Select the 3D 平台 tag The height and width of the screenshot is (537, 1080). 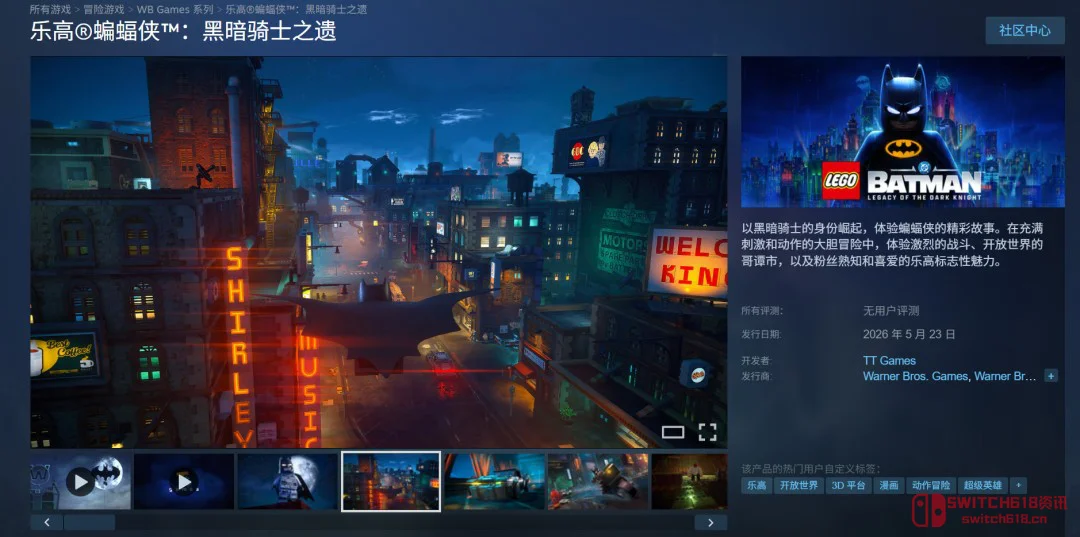848,485
